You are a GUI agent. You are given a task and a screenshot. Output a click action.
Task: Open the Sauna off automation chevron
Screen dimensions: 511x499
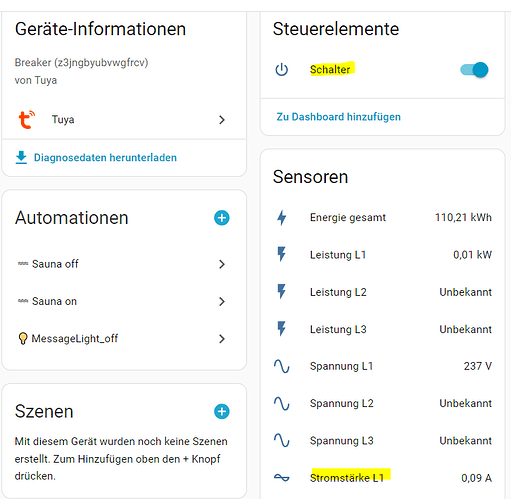[x=222, y=264]
